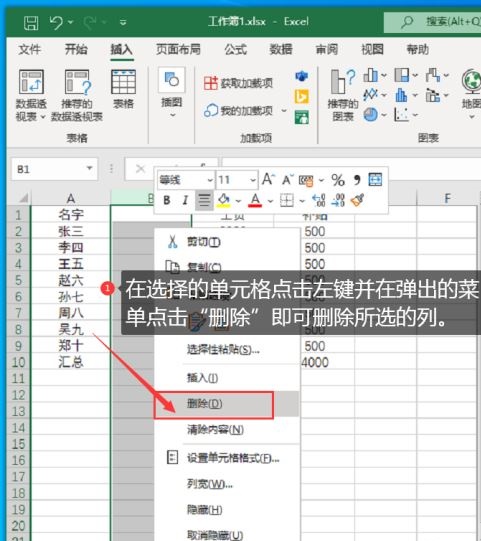Switch to the 公式 ribbon tab
481x541 pixels.
point(236,49)
